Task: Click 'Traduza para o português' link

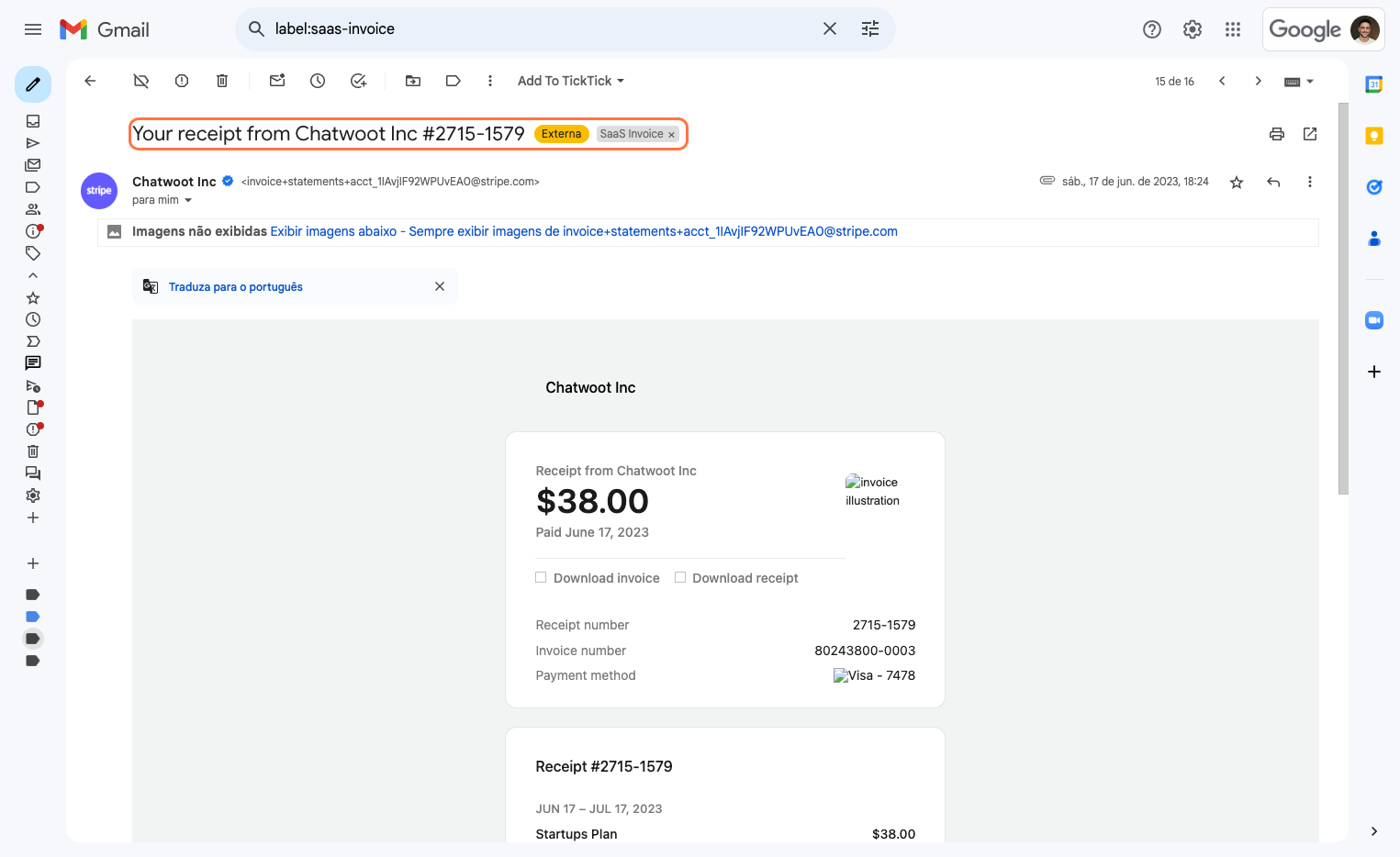Action: 236,287
